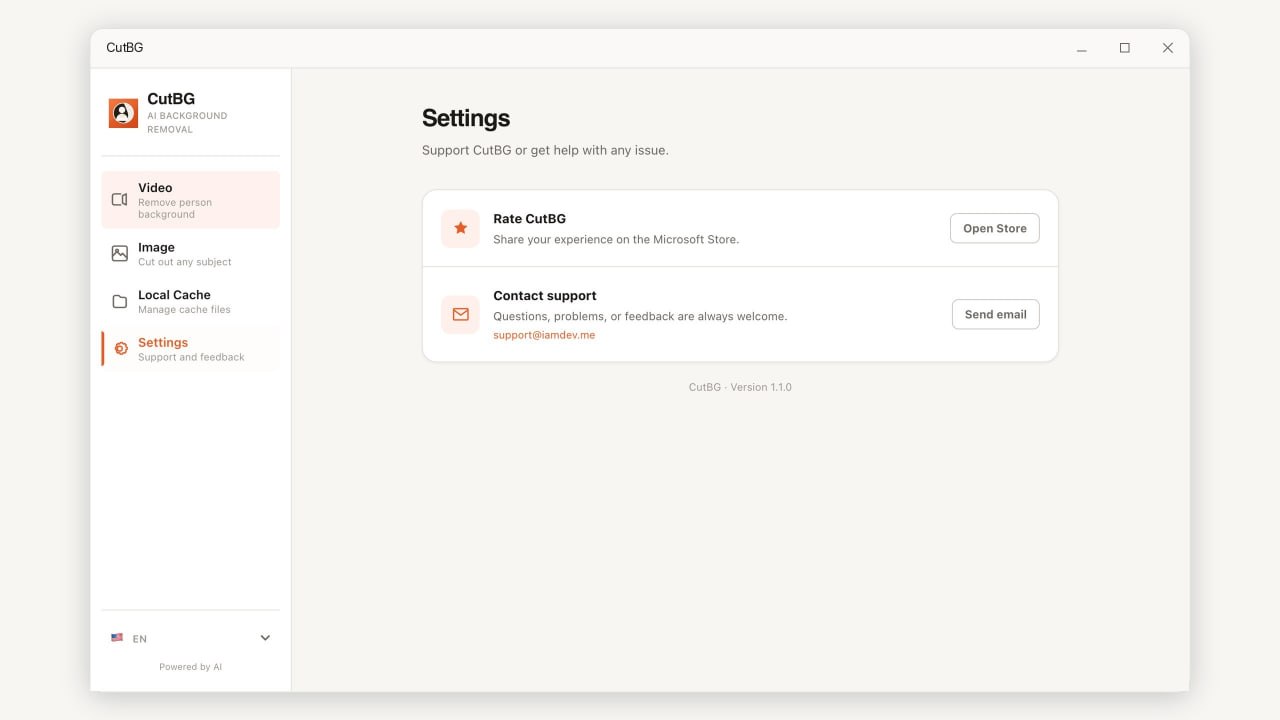
Task: Click the CutBG logo icon in sidebar
Action: (x=123, y=113)
